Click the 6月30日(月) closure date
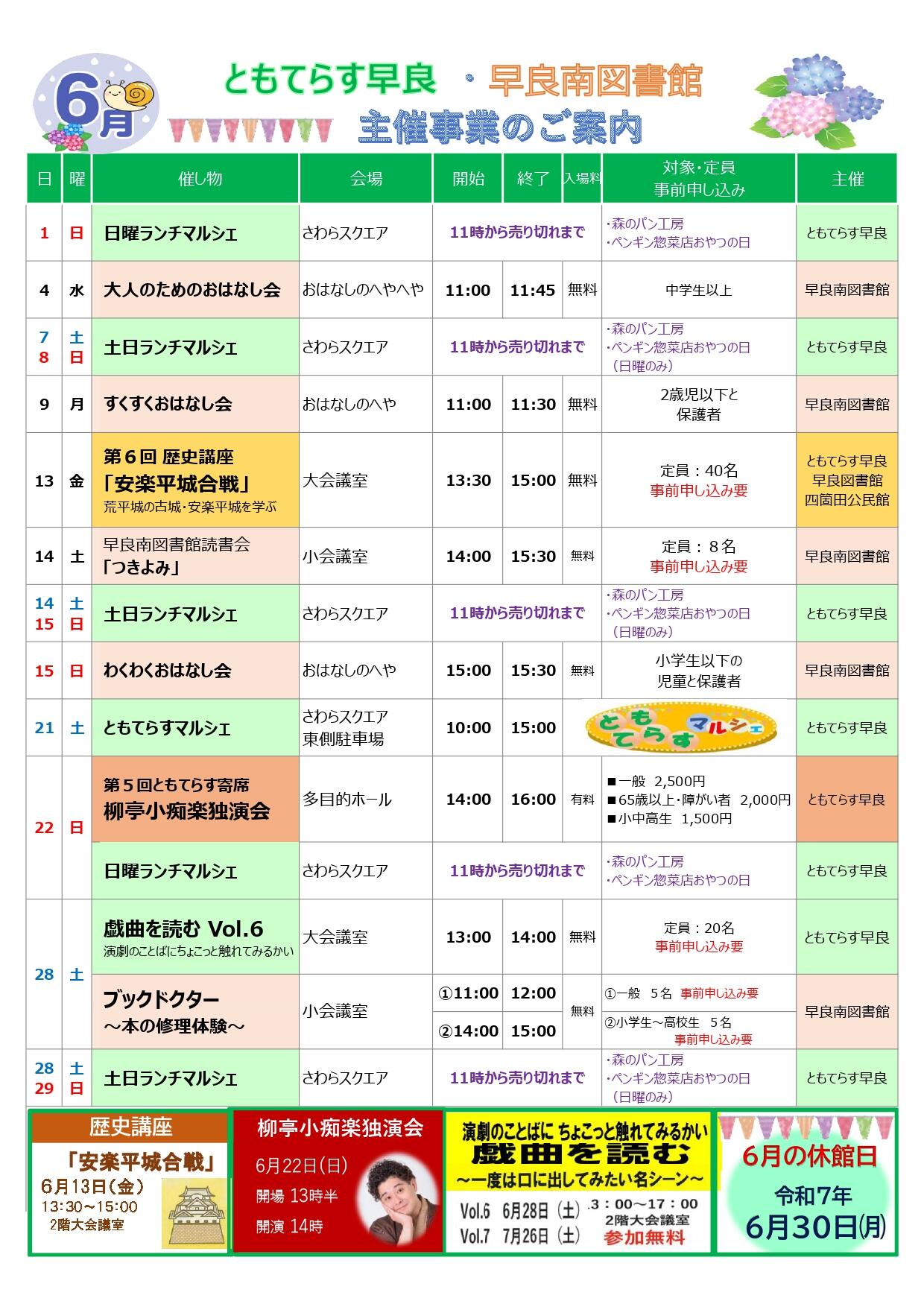Viewport: 924px width, 1307px height. pos(815,1227)
